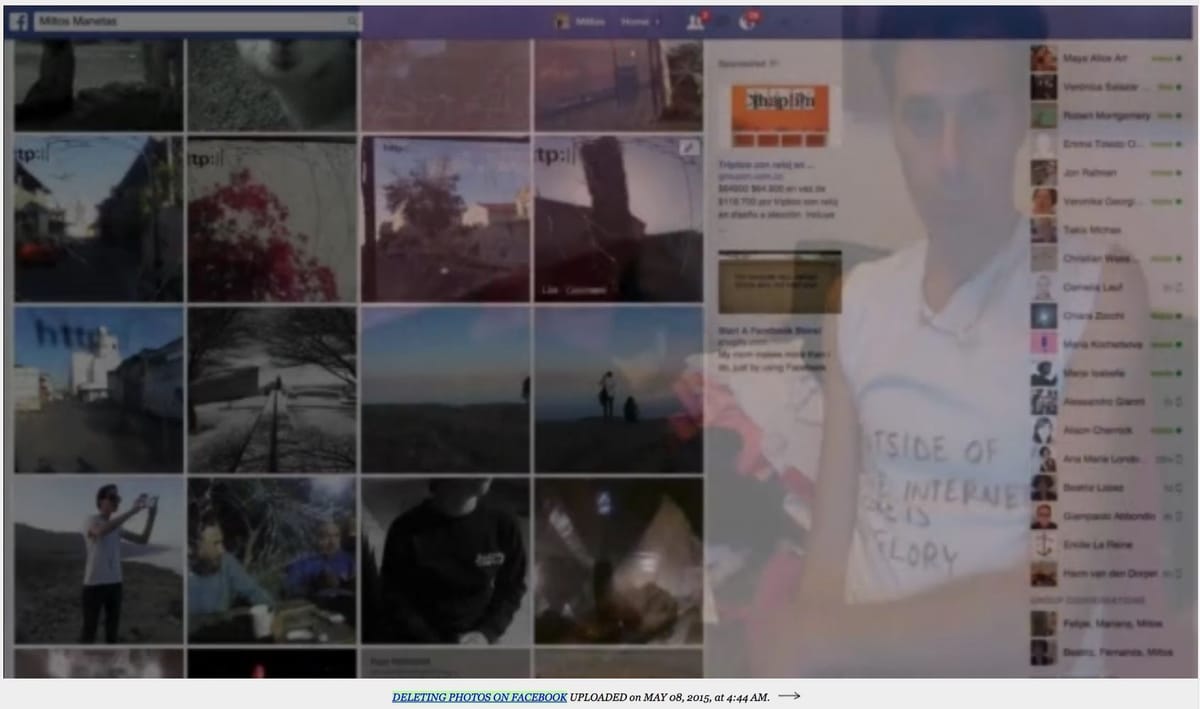1200x709 pixels.
Task: Open the two men at the table photo
Action: [272, 560]
